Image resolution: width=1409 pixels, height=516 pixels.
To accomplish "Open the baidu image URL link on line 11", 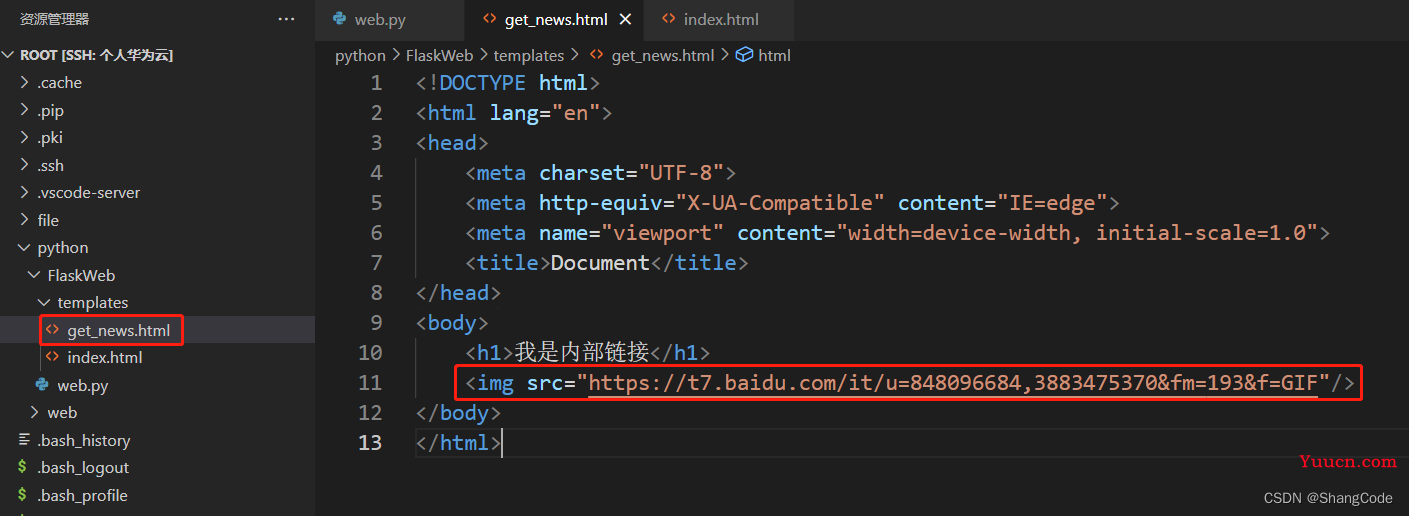I will 953,382.
